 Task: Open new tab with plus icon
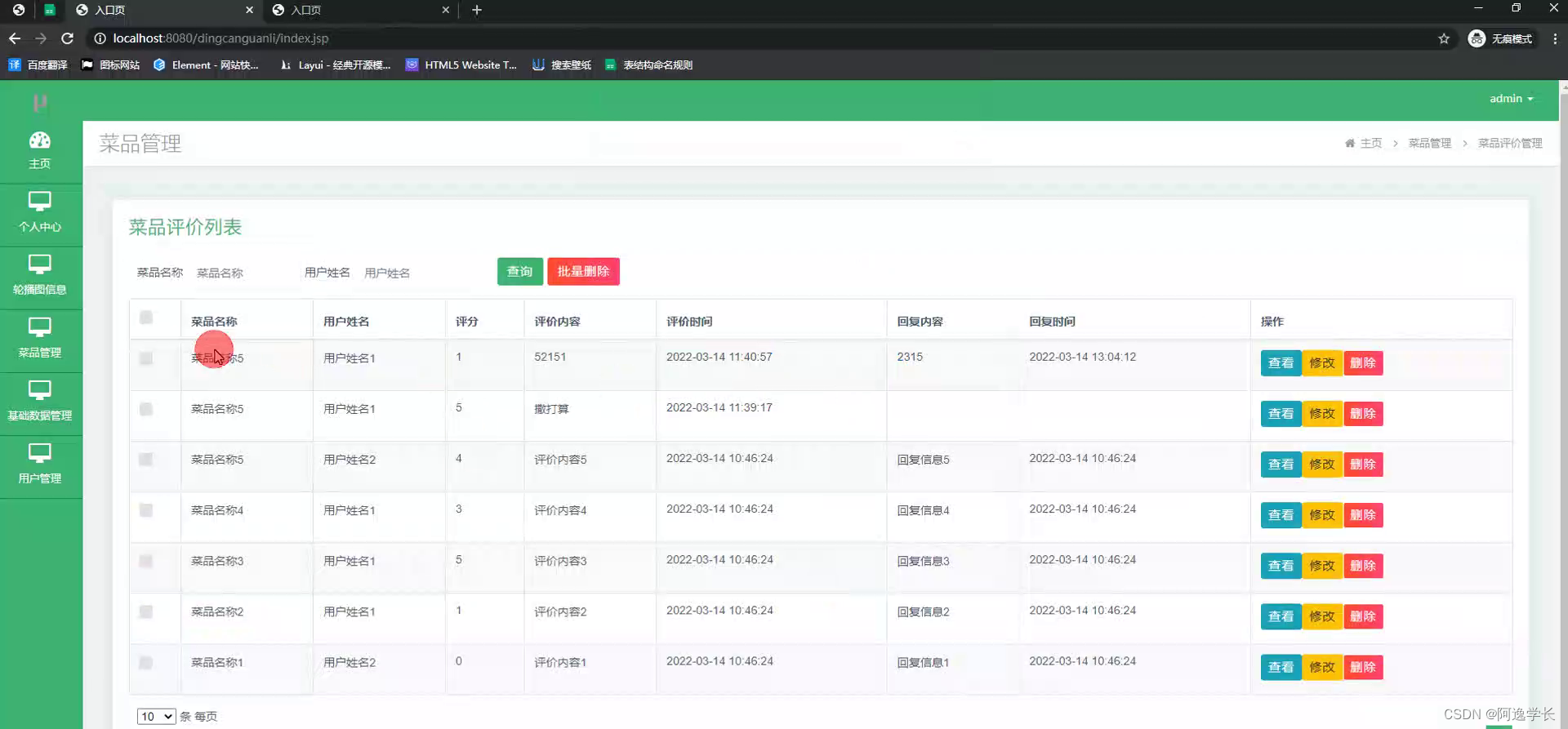[477, 10]
